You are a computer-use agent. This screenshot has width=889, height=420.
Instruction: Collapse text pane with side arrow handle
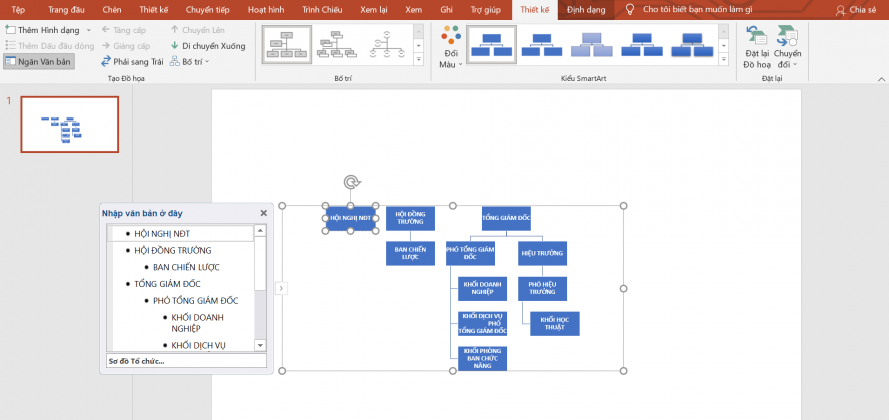[281, 288]
